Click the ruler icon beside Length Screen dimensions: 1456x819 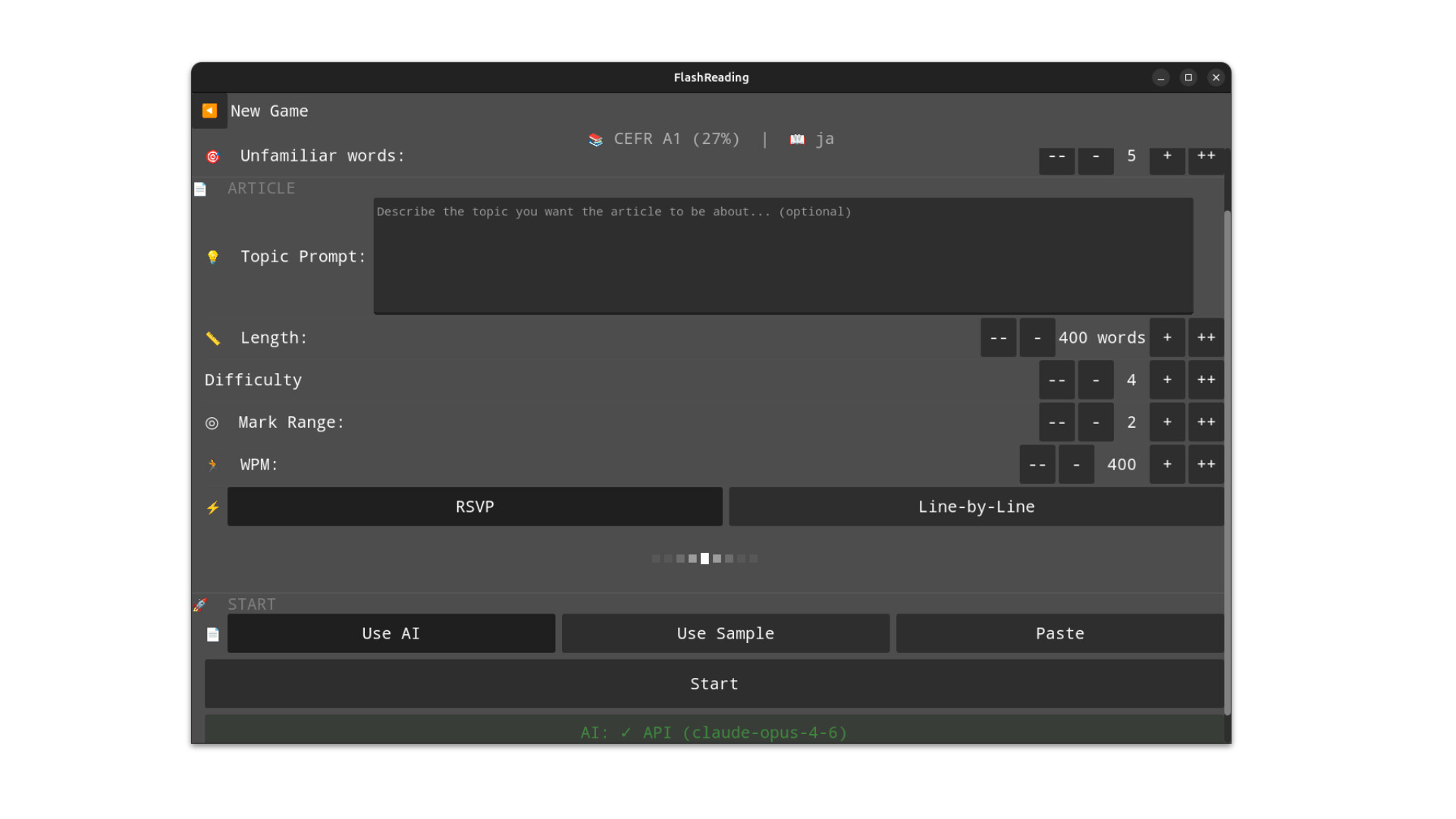[213, 338]
